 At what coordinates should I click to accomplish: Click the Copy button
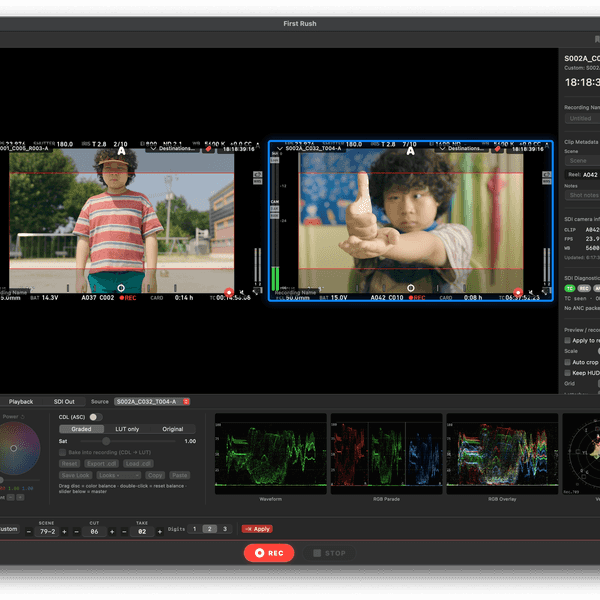click(155, 475)
